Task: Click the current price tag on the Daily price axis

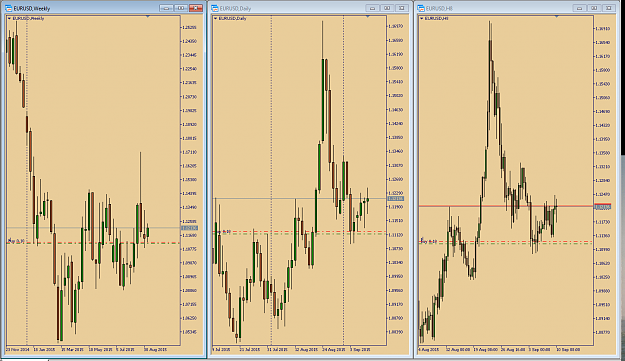Action: tap(395, 198)
